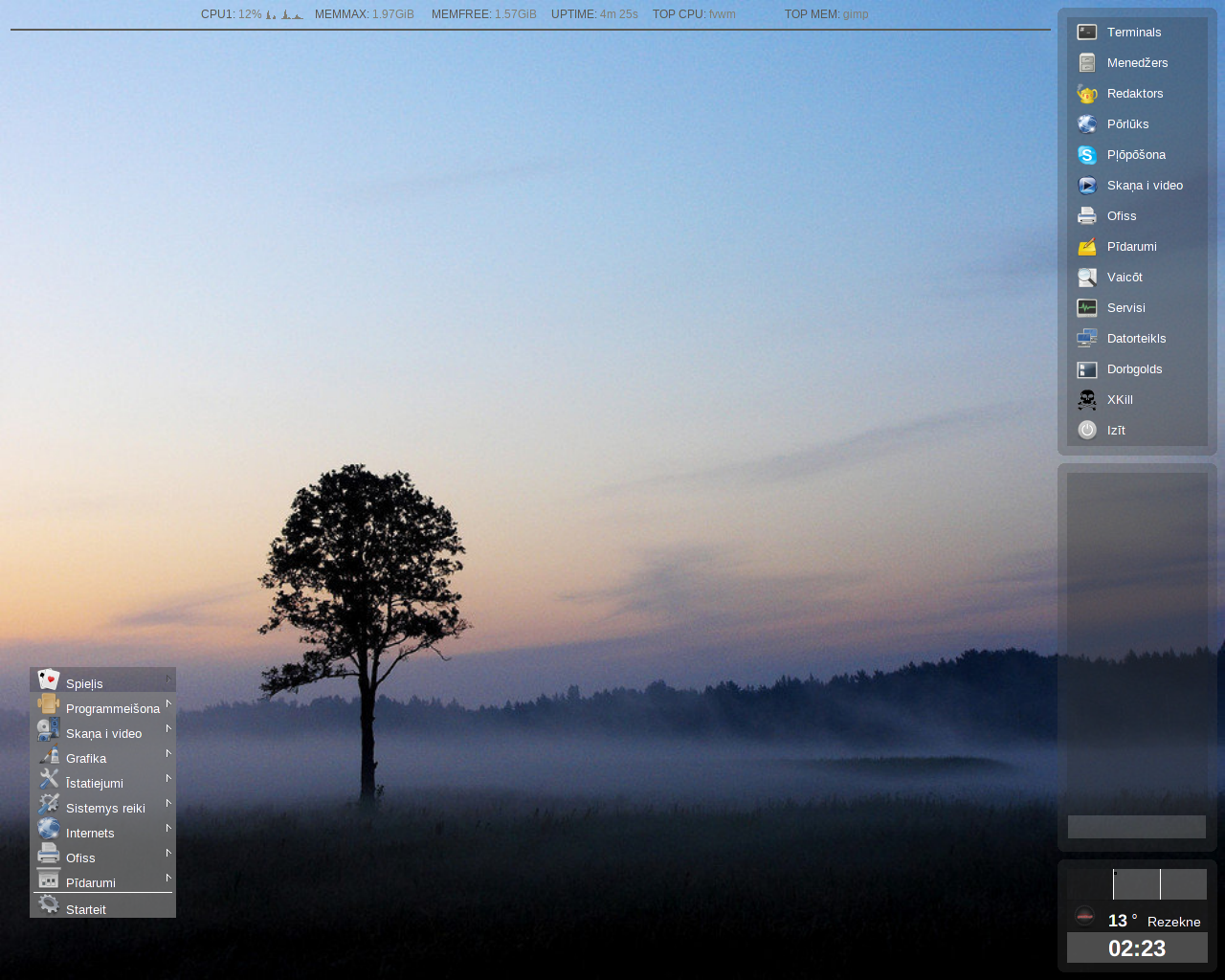This screenshot has height=980, width=1225.
Task: Select the Starteit menu entry
Action: point(102,905)
